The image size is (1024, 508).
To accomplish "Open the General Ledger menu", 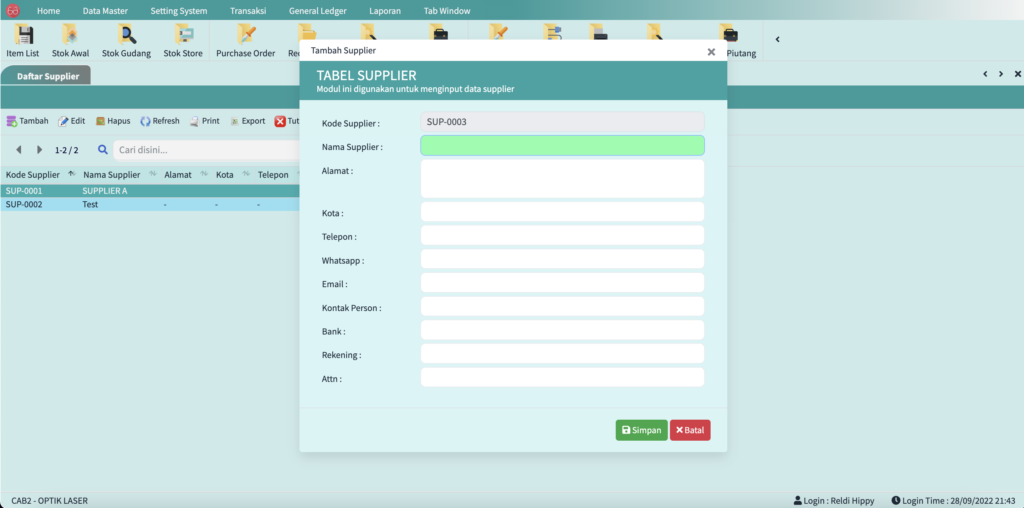I will (x=317, y=10).
